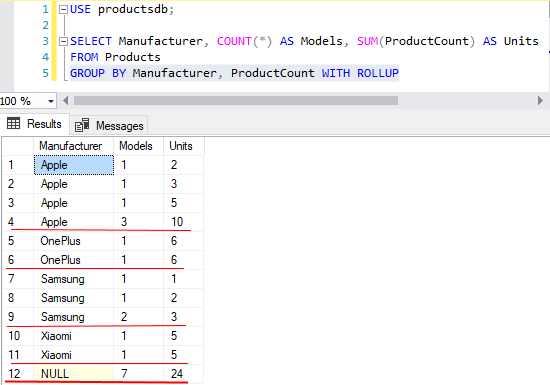Click the Samsung cell in row 9
Viewport: 550px width, 385px height.
[74, 317]
